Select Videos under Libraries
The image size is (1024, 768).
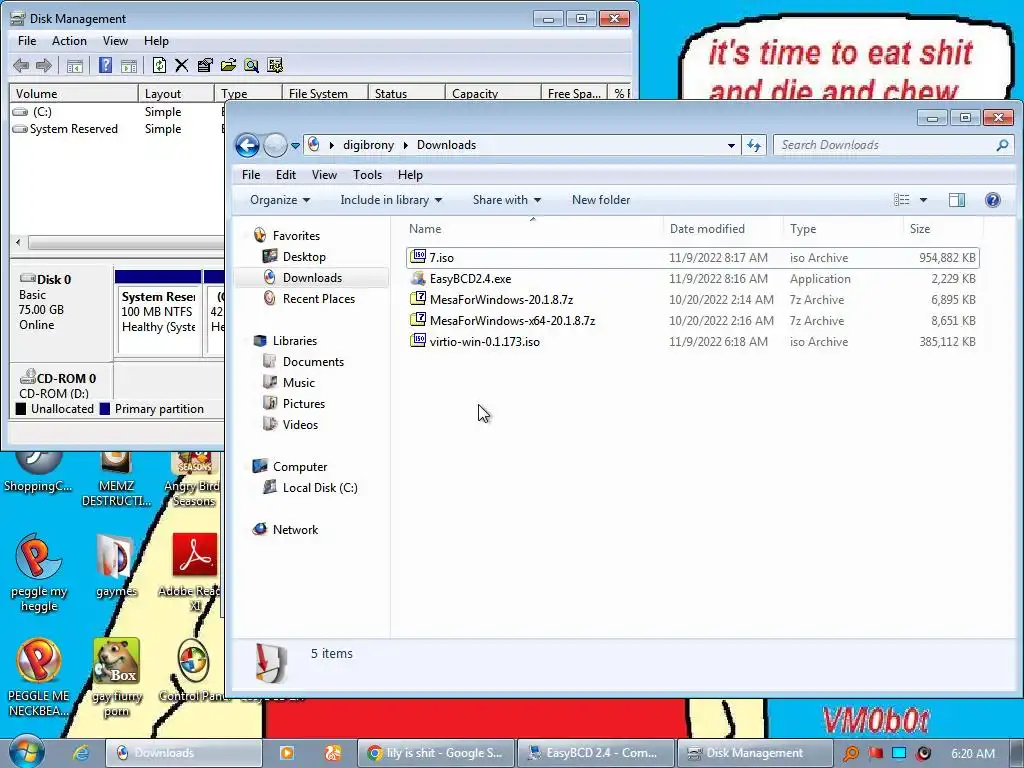click(300, 424)
